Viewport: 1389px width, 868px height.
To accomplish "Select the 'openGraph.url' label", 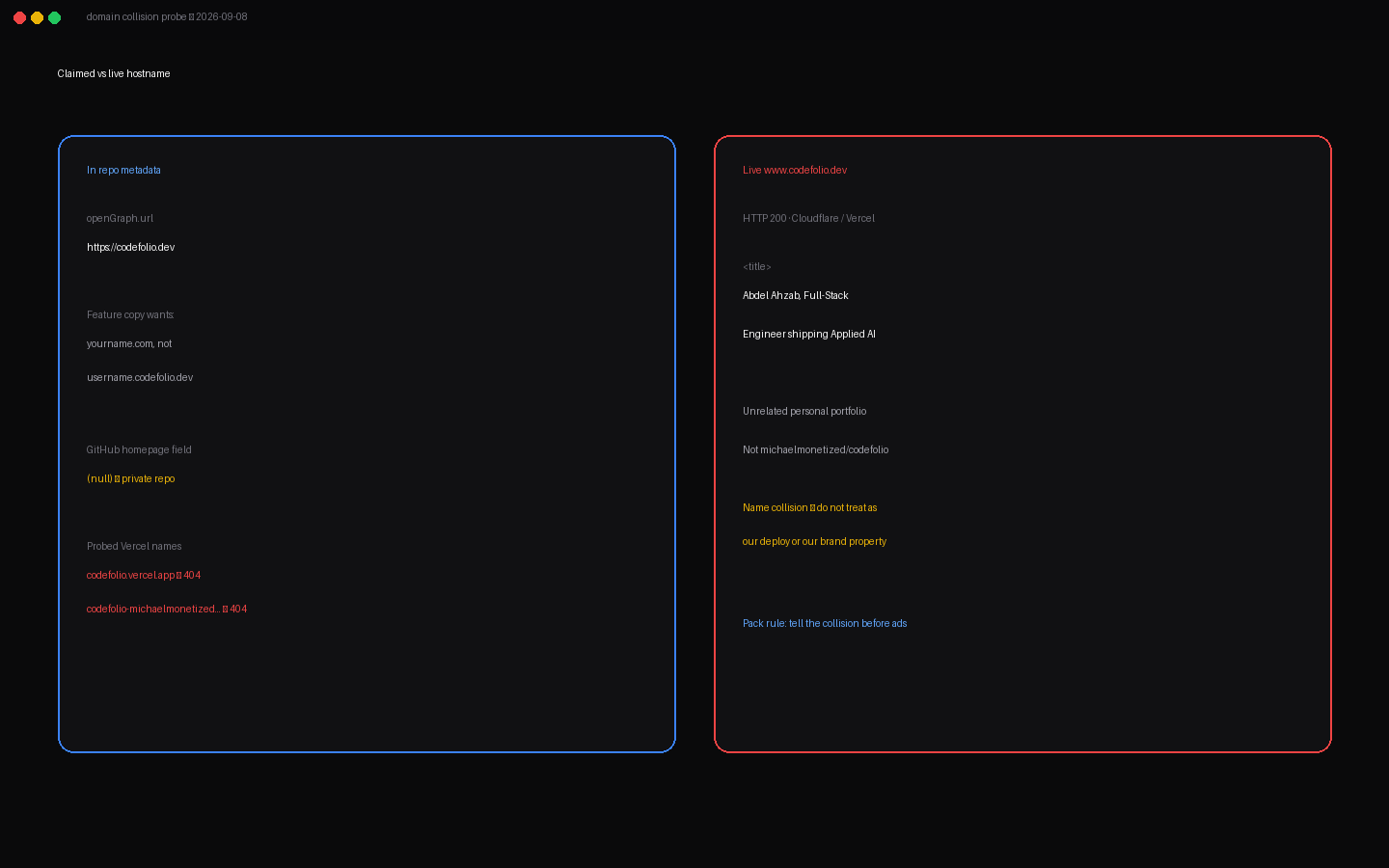I will point(120,218).
